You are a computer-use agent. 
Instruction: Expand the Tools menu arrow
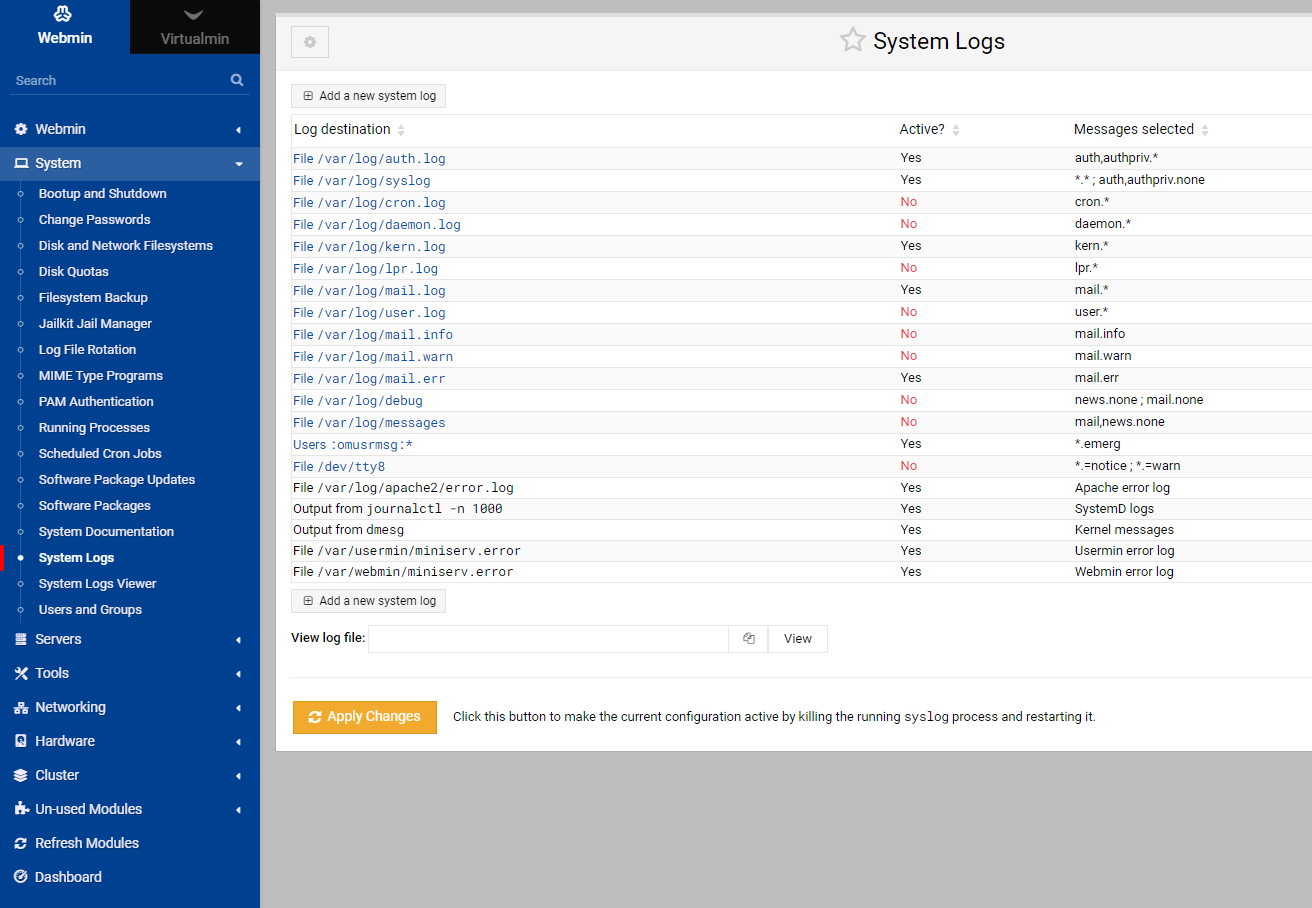238,674
